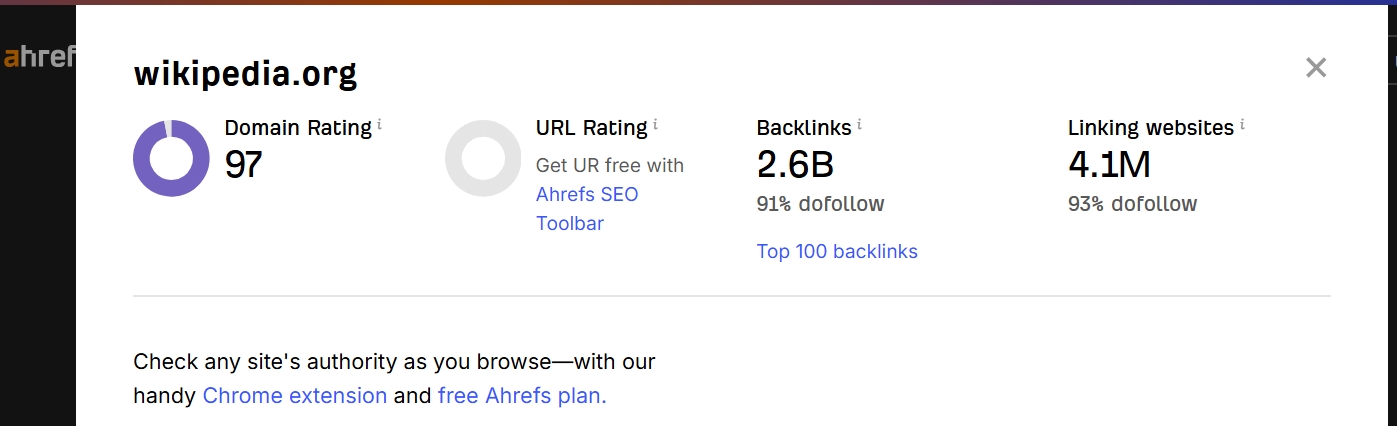Click the info icon beside Linking websites
The width and height of the screenshot is (1397, 426).
tap(1243, 125)
